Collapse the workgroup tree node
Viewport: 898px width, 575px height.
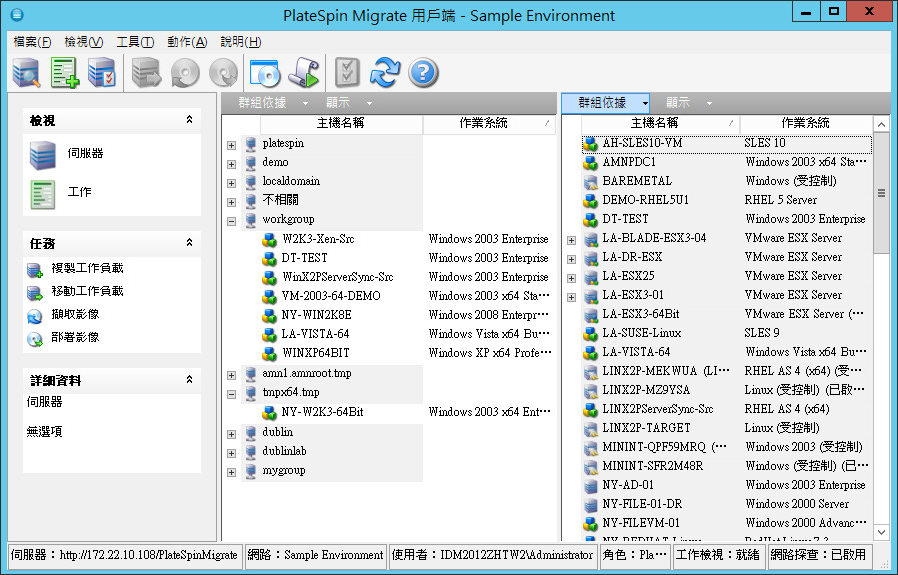232,220
